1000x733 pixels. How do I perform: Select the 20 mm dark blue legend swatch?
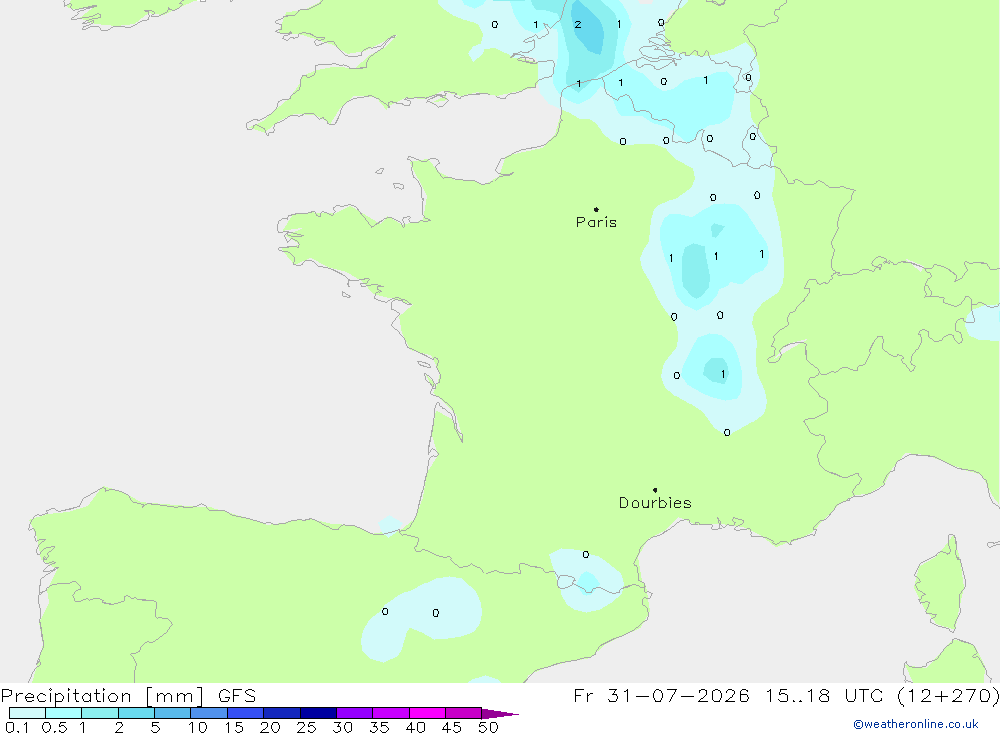point(282,713)
